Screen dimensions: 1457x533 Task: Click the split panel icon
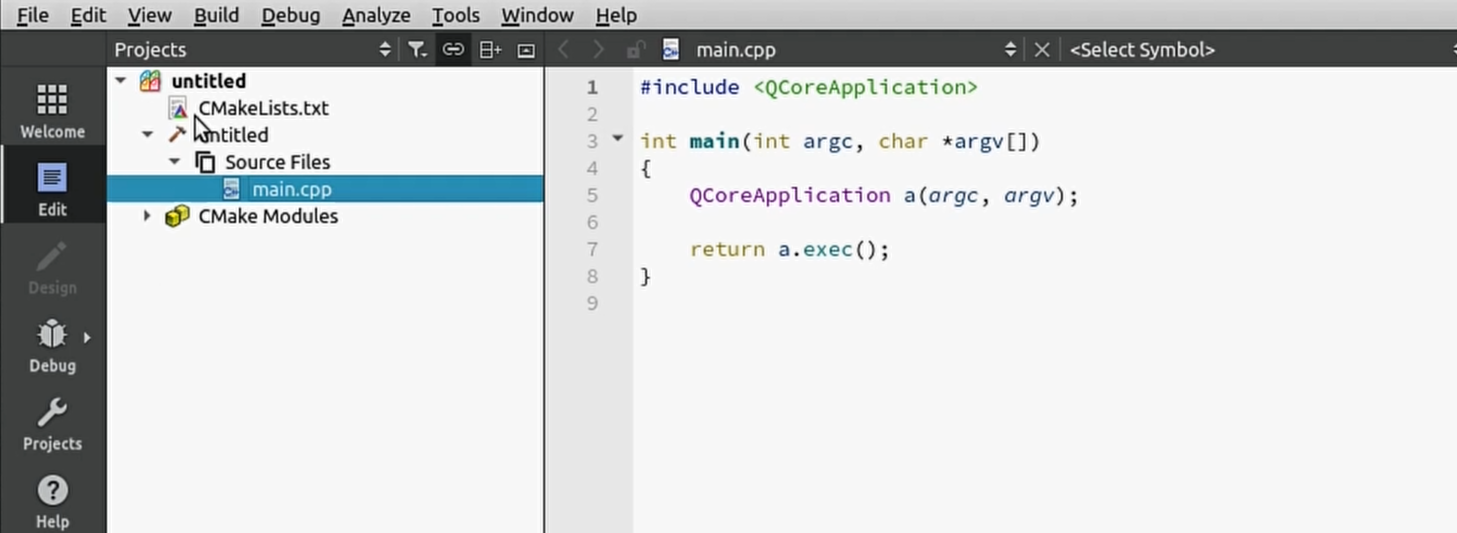489,49
